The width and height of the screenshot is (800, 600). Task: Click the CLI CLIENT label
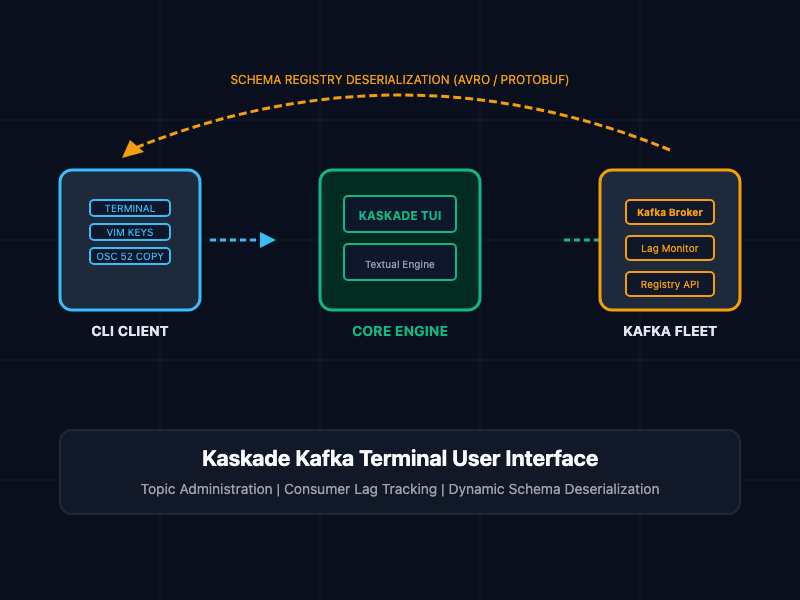[130, 331]
